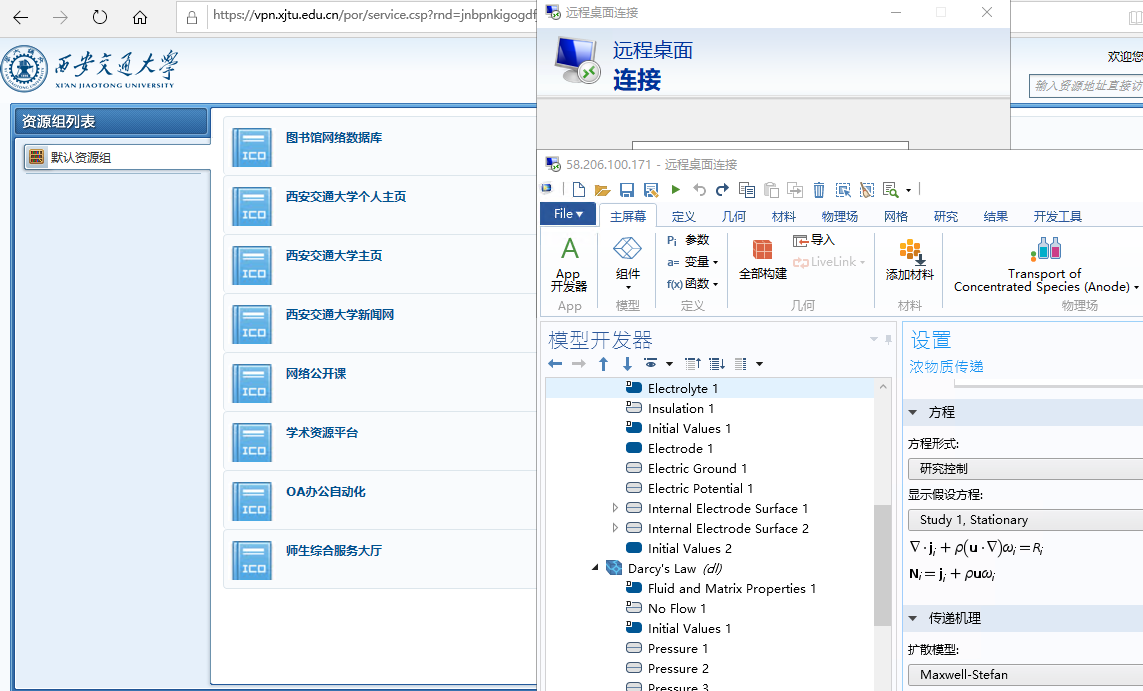Click the green Run/compute arrow in quick toolbar
This screenshot has width=1143, height=691.
pyautogui.click(x=676, y=190)
